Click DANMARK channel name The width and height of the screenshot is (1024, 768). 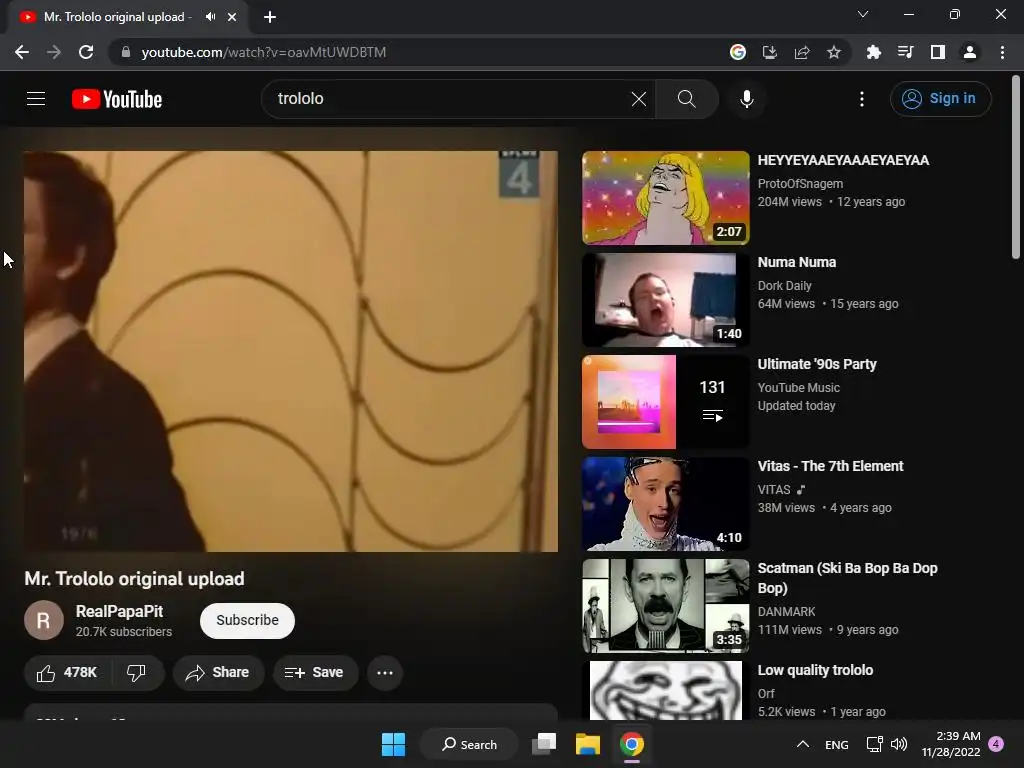point(786,612)
